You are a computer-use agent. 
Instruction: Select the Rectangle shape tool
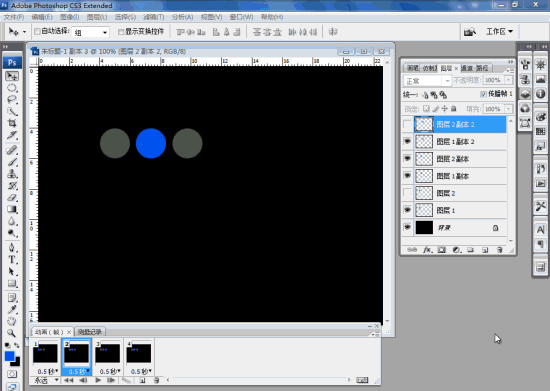pos(12,283)
